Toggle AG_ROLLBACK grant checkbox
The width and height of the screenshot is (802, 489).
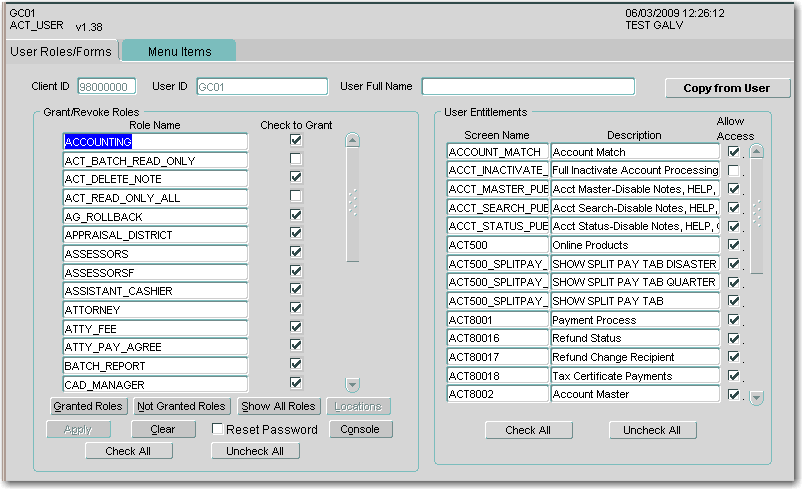point(296,215)
